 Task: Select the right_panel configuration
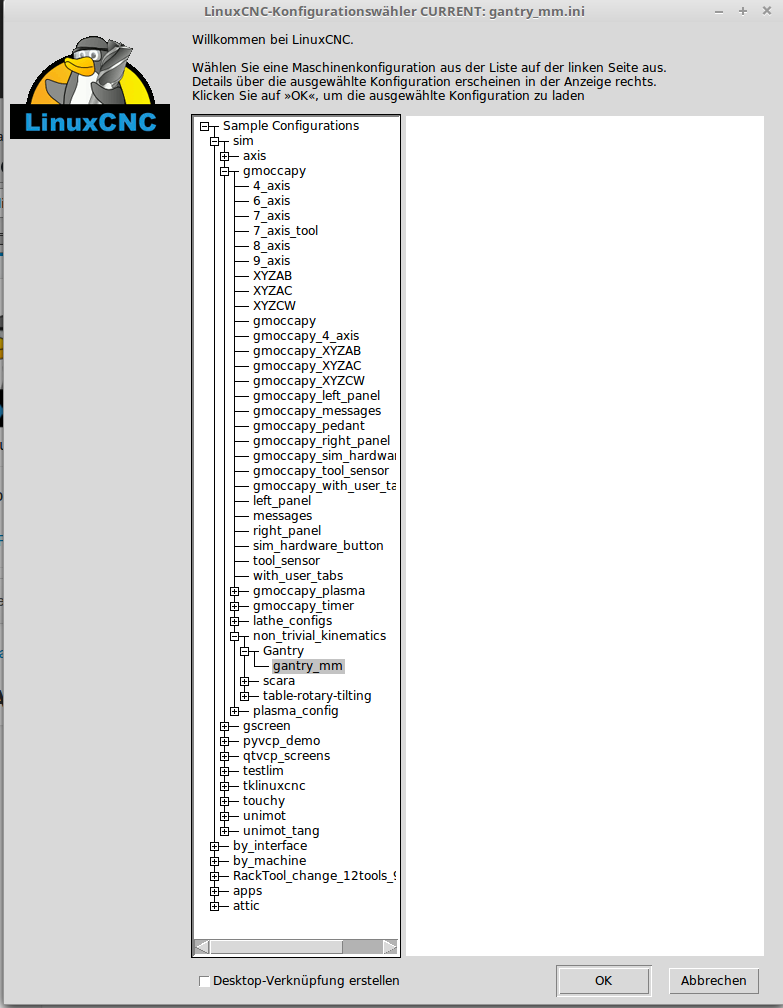coord(287,530)
